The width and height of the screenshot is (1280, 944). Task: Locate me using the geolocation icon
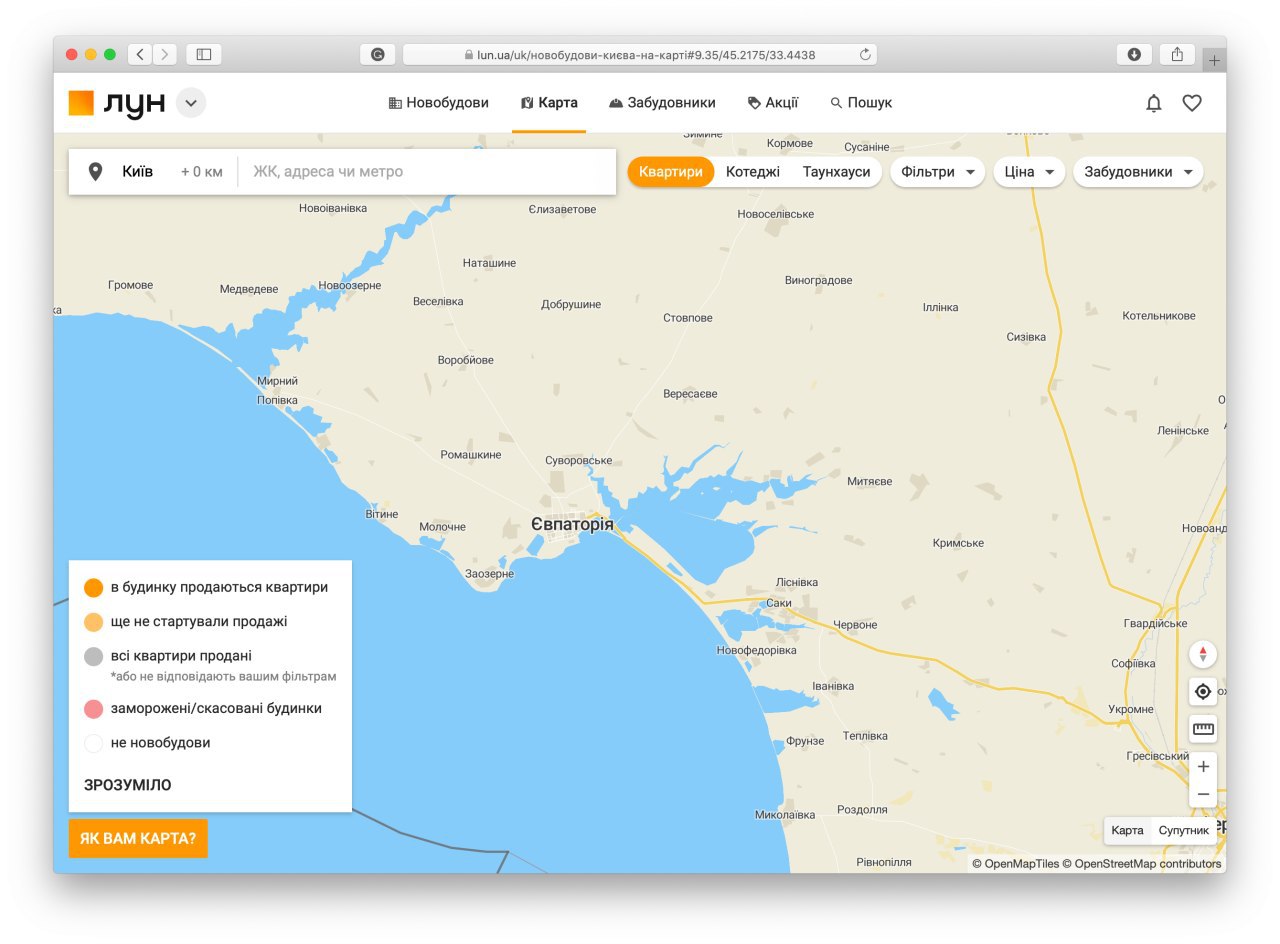pyautogui.click(x=1203, y=691)
